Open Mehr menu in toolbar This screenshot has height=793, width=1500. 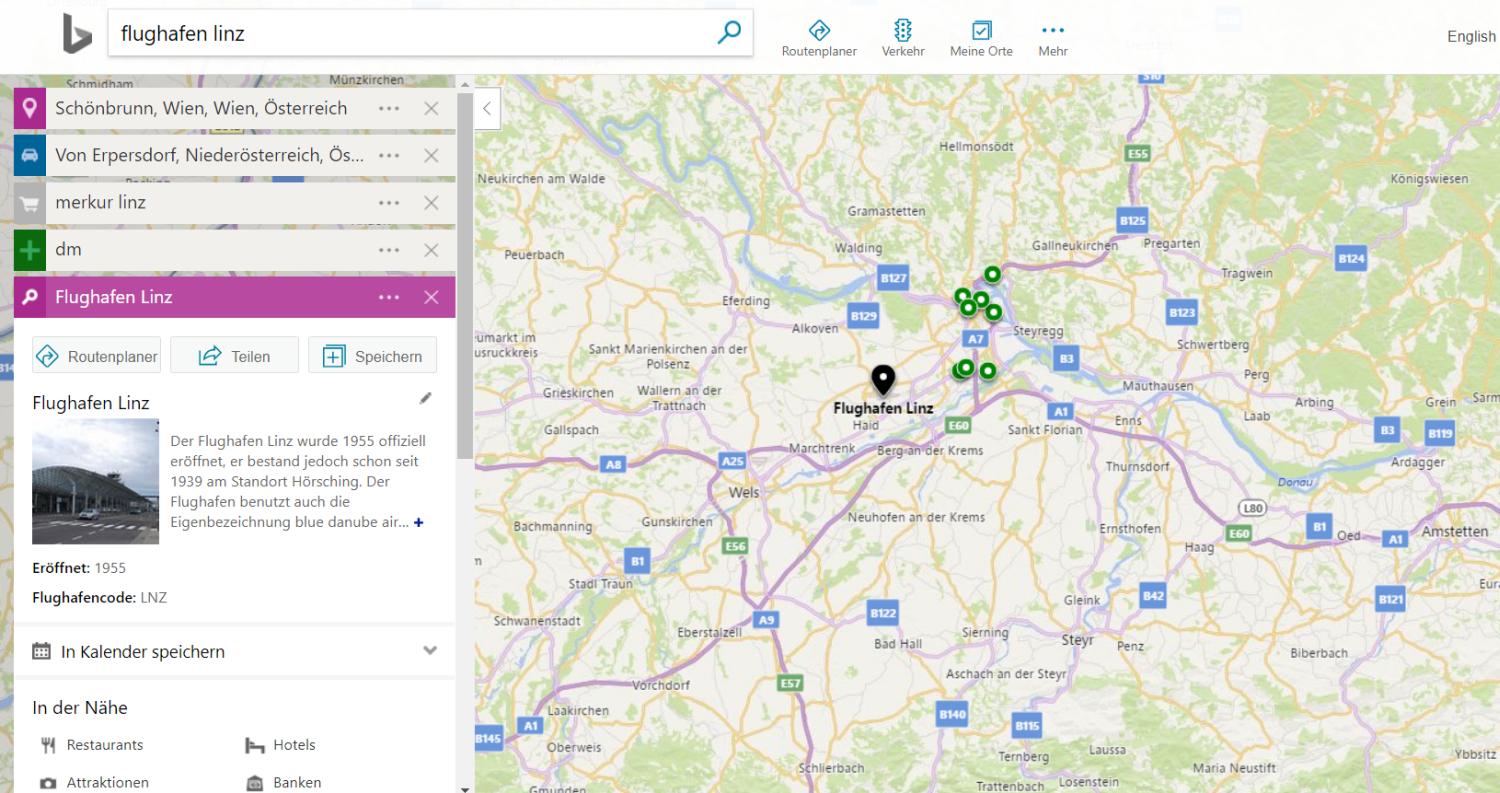tap(1053, 38)
